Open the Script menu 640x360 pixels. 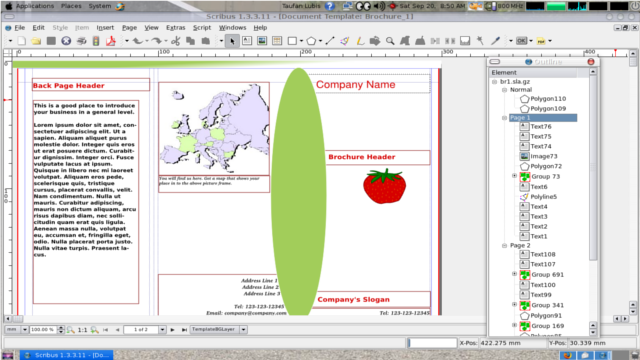(202, 28)
